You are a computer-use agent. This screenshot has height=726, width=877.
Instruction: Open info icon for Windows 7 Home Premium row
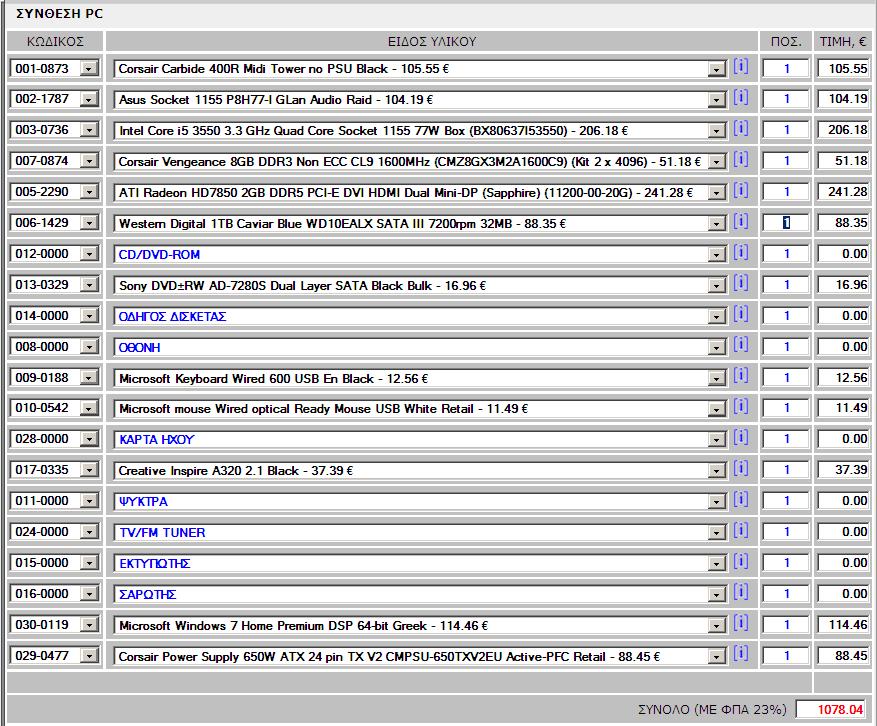click(741, 624)
